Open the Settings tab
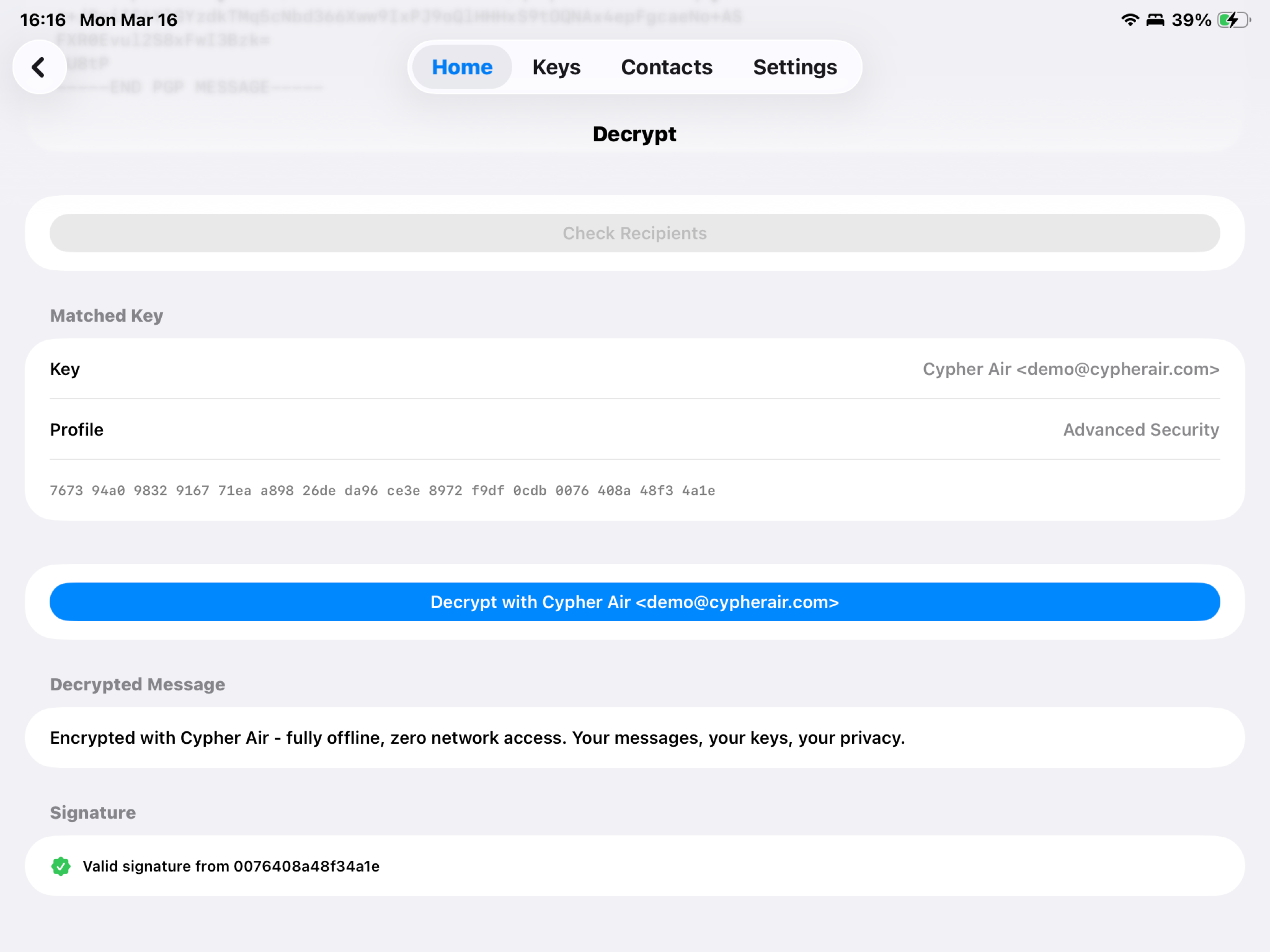The width and height of the screenshot is (1270, 952). click(794, 67)
